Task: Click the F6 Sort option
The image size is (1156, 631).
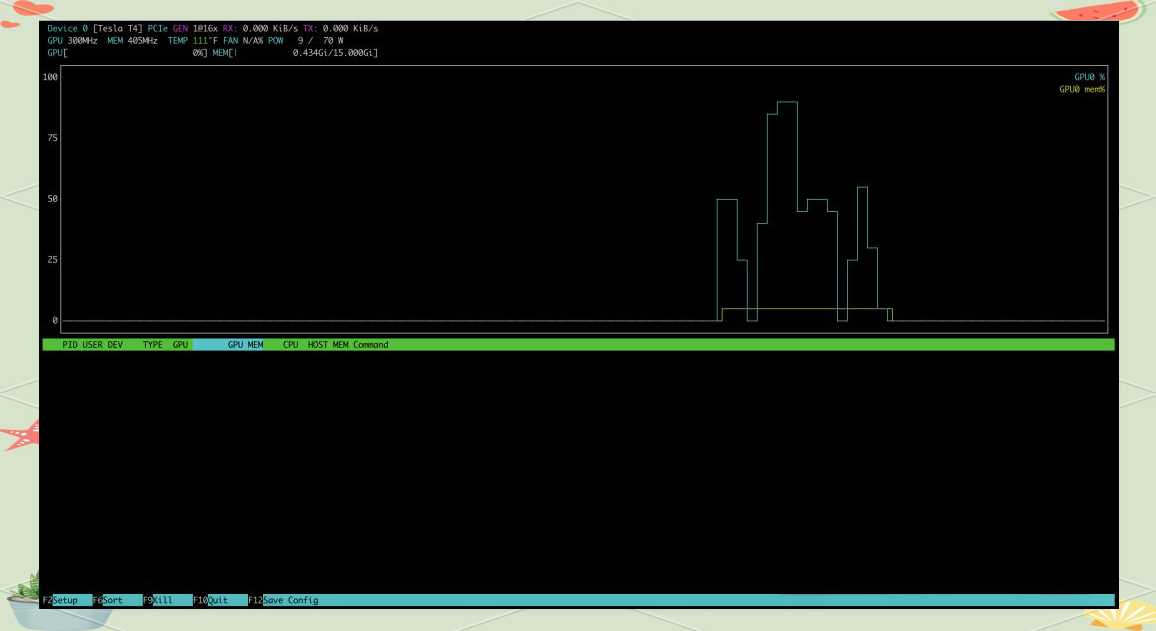Action: tap(109, 600)
